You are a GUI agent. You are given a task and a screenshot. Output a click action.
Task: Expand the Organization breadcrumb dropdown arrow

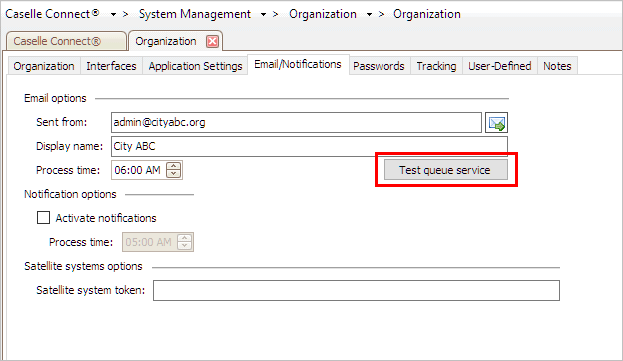coord(369,14)
